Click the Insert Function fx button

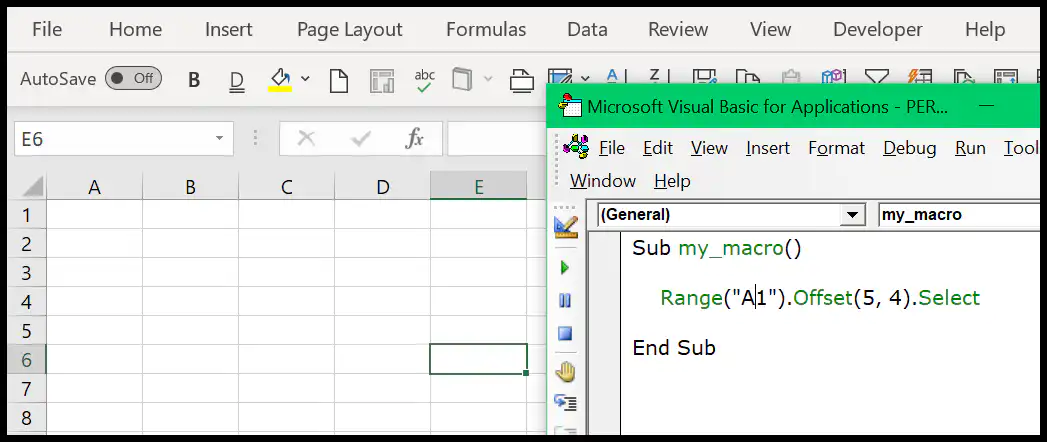(415, 139)
